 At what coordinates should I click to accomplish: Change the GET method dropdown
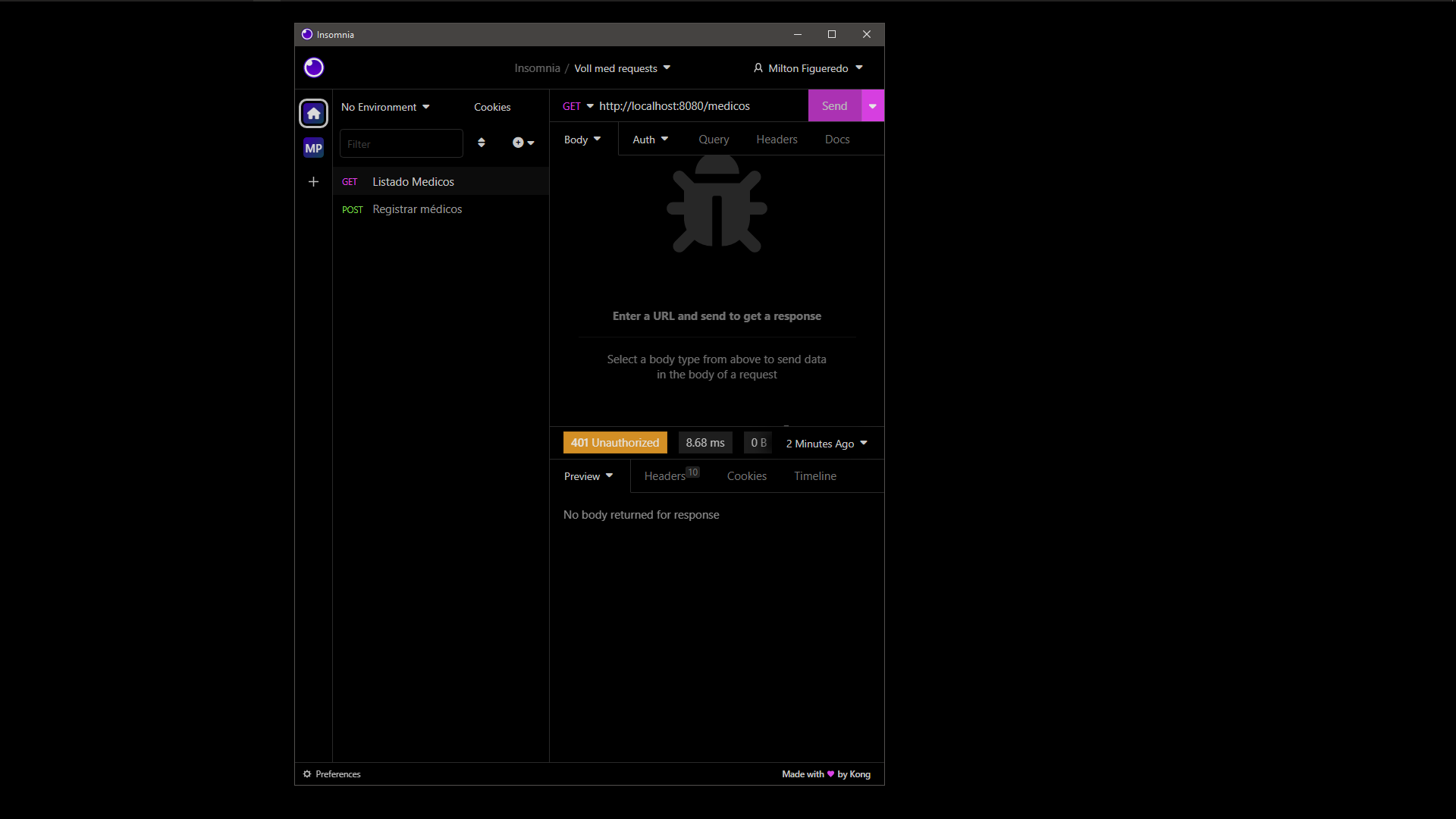click(578, 106)
